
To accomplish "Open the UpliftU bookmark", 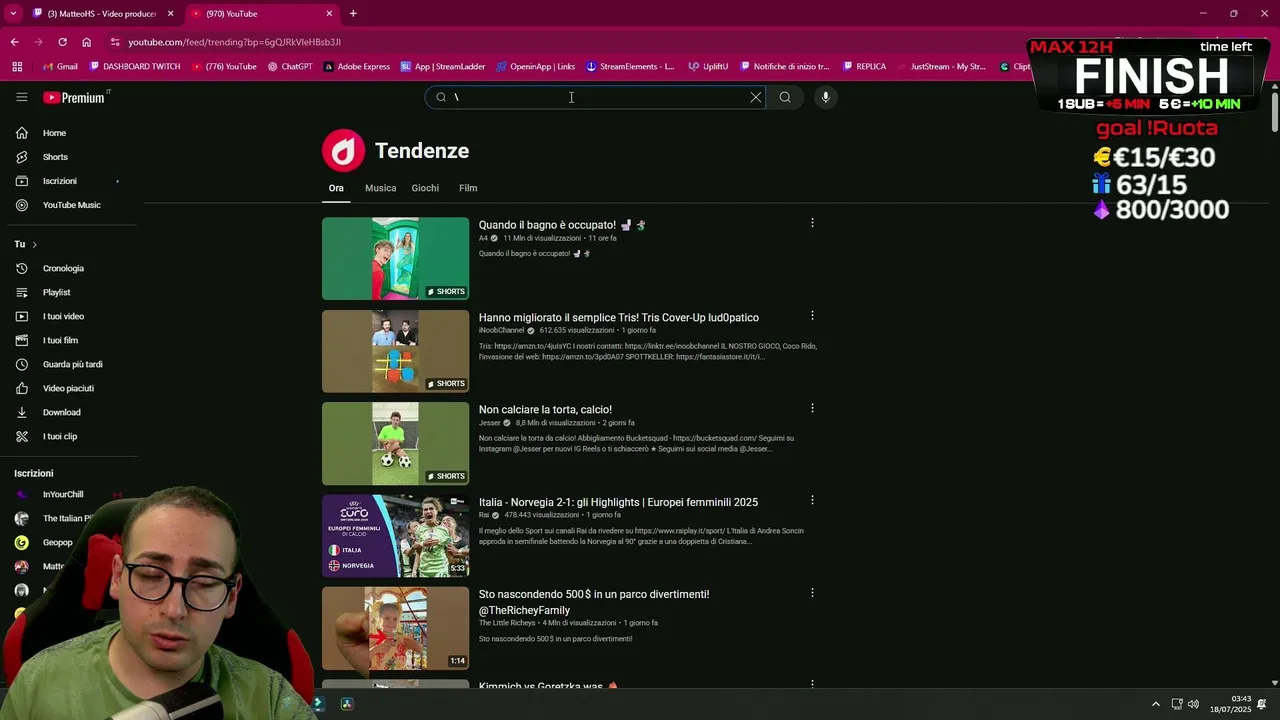I will point(708,67).
